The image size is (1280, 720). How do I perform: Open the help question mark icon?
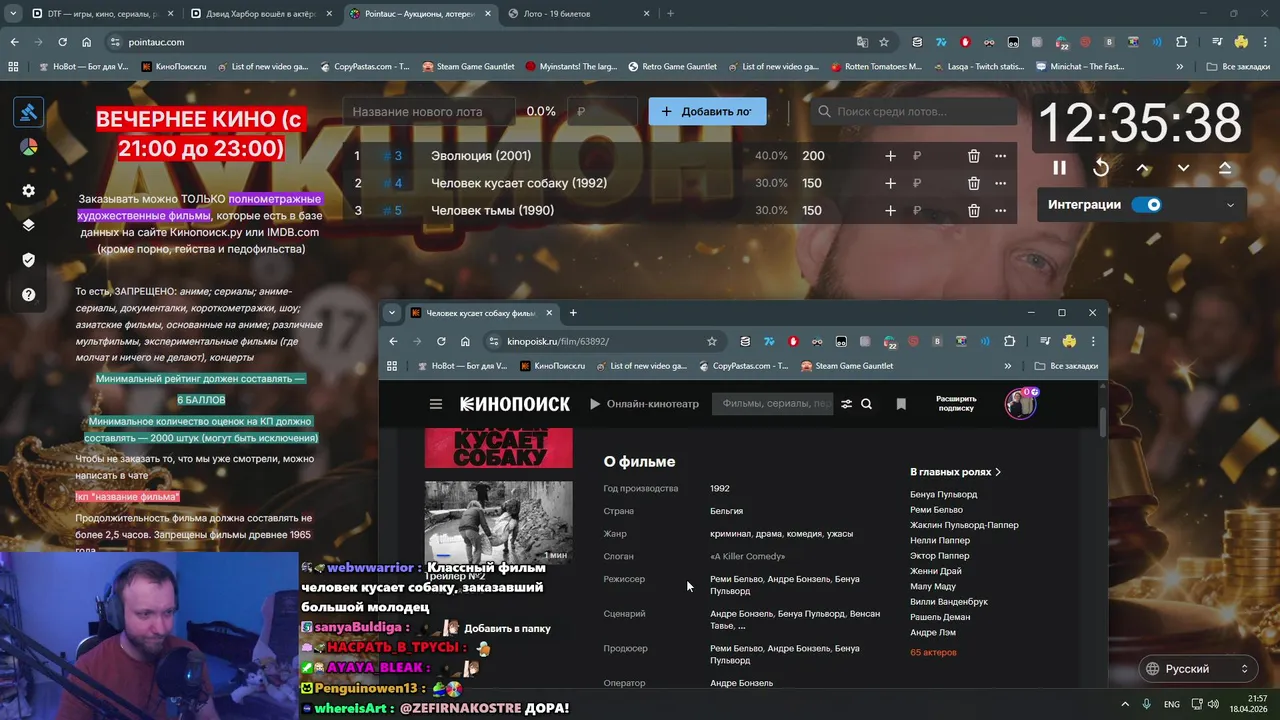click(x=28, y=294)
